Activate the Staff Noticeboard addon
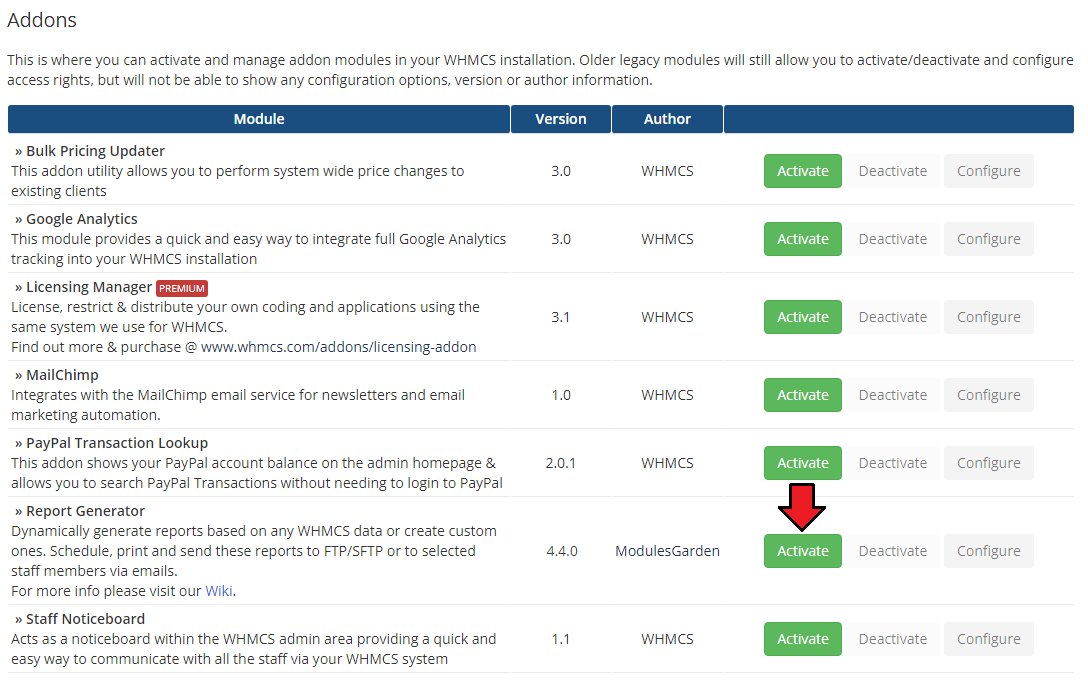Viewport: 1088px width, 682px height. pos(803,639)
